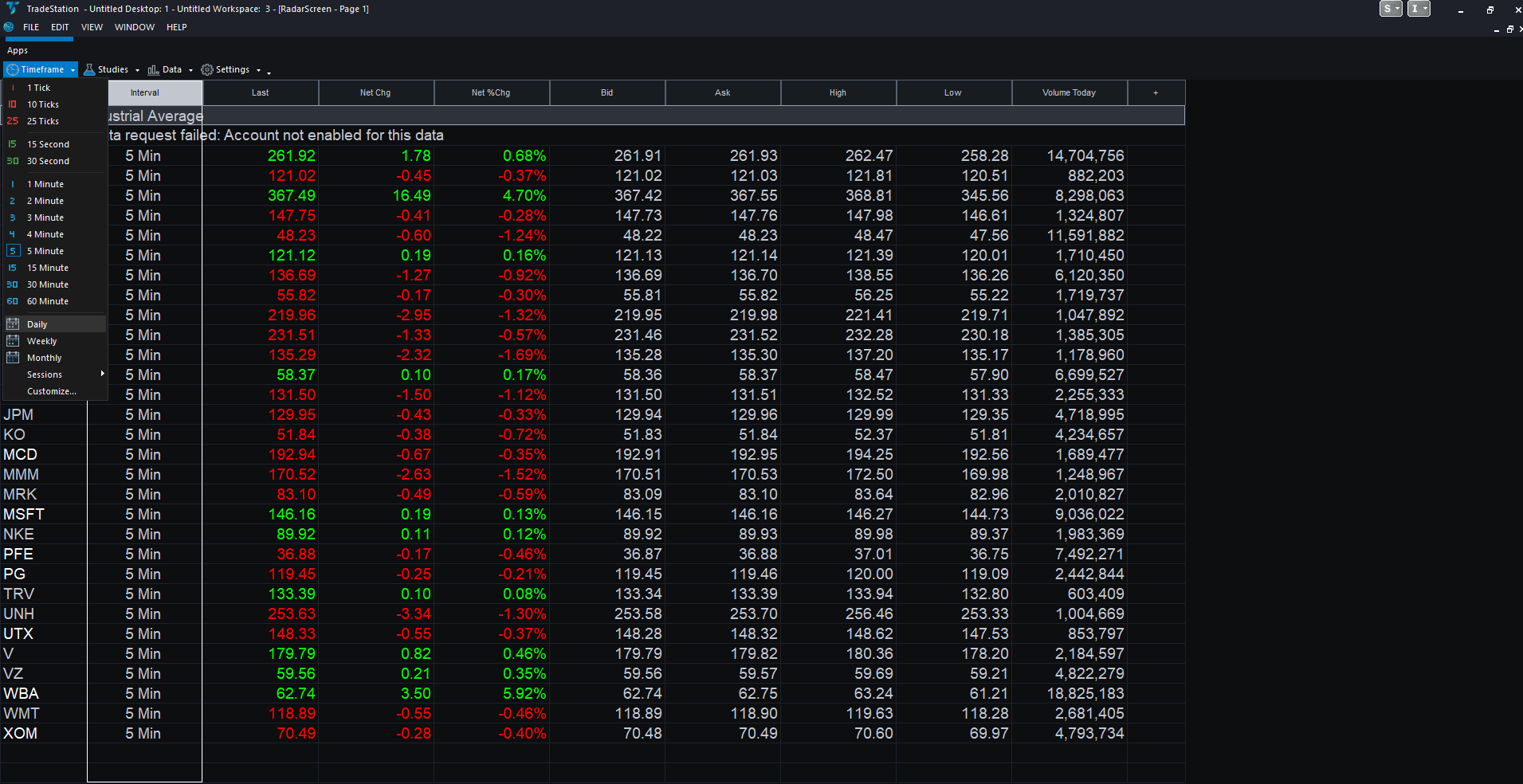This screenshot has height=784, width=1523.
Task: Expand the Sessions submenu arrow
Action: pyautogui.click(x=102, y=374)
